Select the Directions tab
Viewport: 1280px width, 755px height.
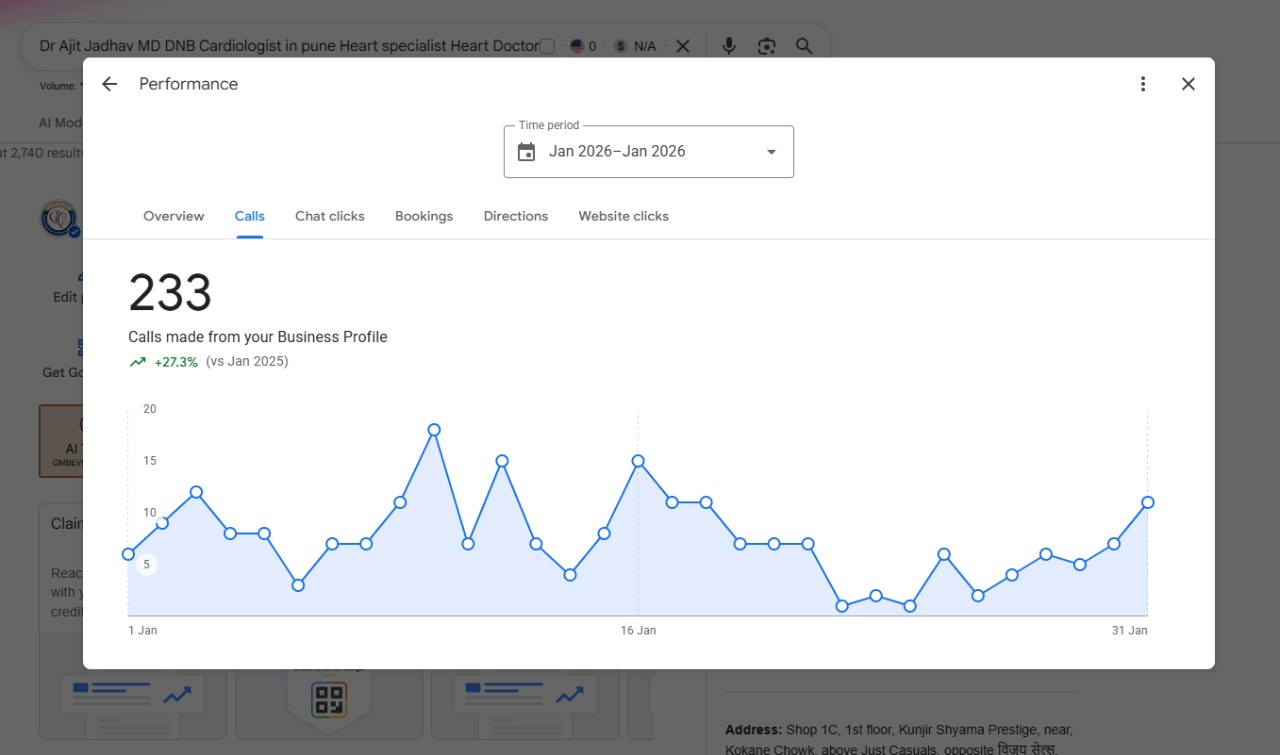click(516, 216)
